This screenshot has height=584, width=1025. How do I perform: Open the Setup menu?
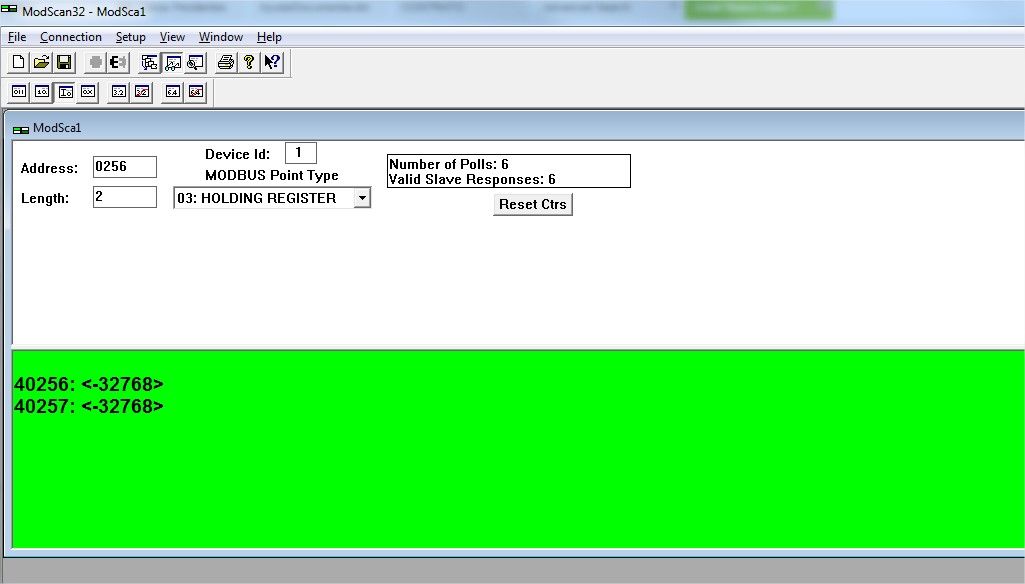131,37
